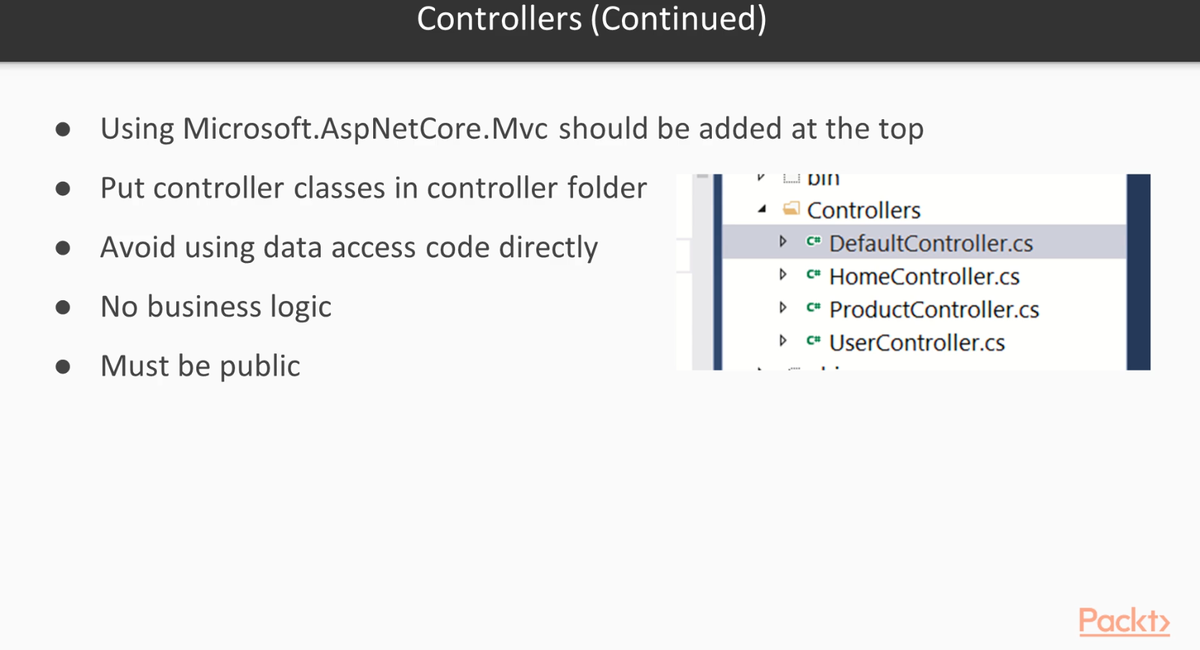Image resolution: width=1200 pixels, height=650 pixels.
Task: Select ProductController.cs file name
Action: [x=934, y=309]
